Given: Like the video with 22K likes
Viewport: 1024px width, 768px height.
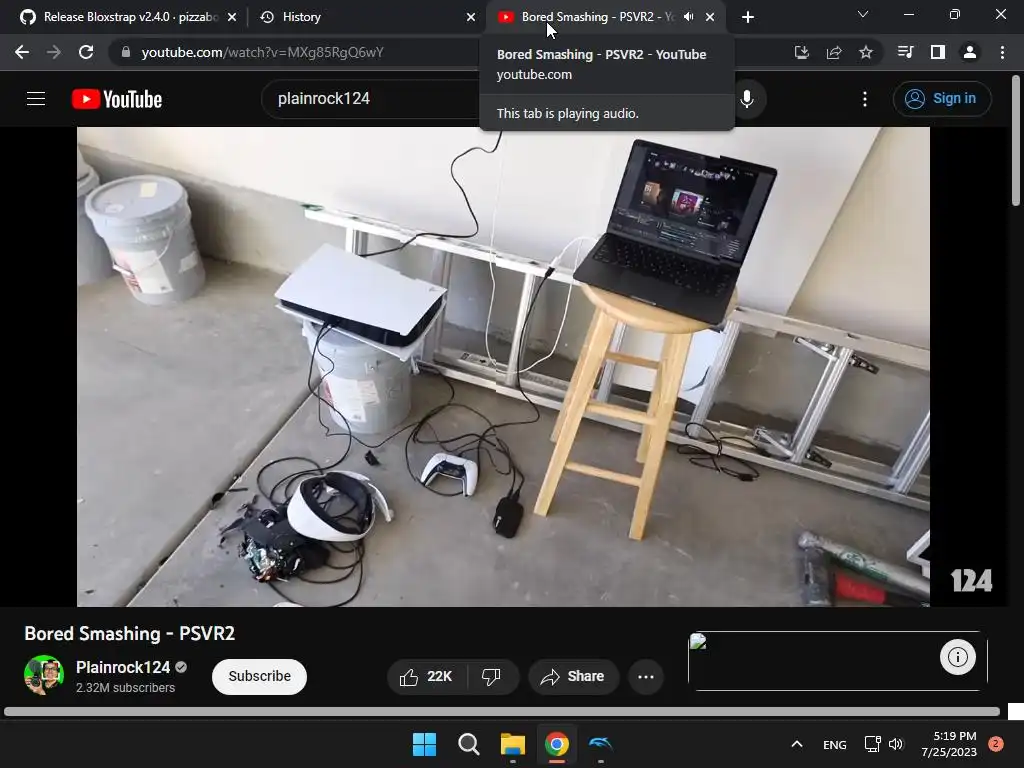Looking at the screenshot, I should [428, 677].
